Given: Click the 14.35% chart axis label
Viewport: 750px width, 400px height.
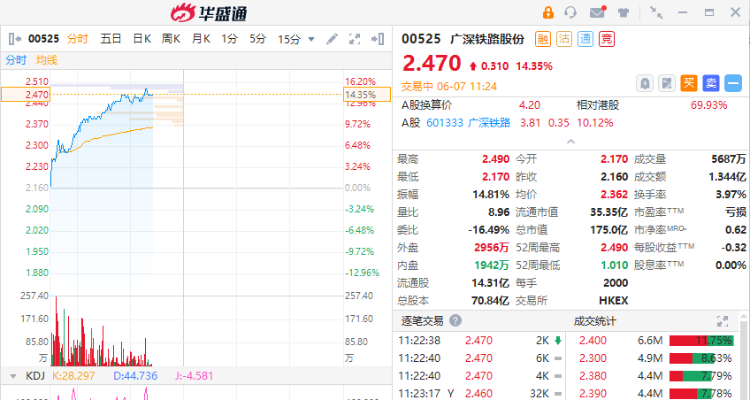Looking at the screenshot, I should coord(367,95).
